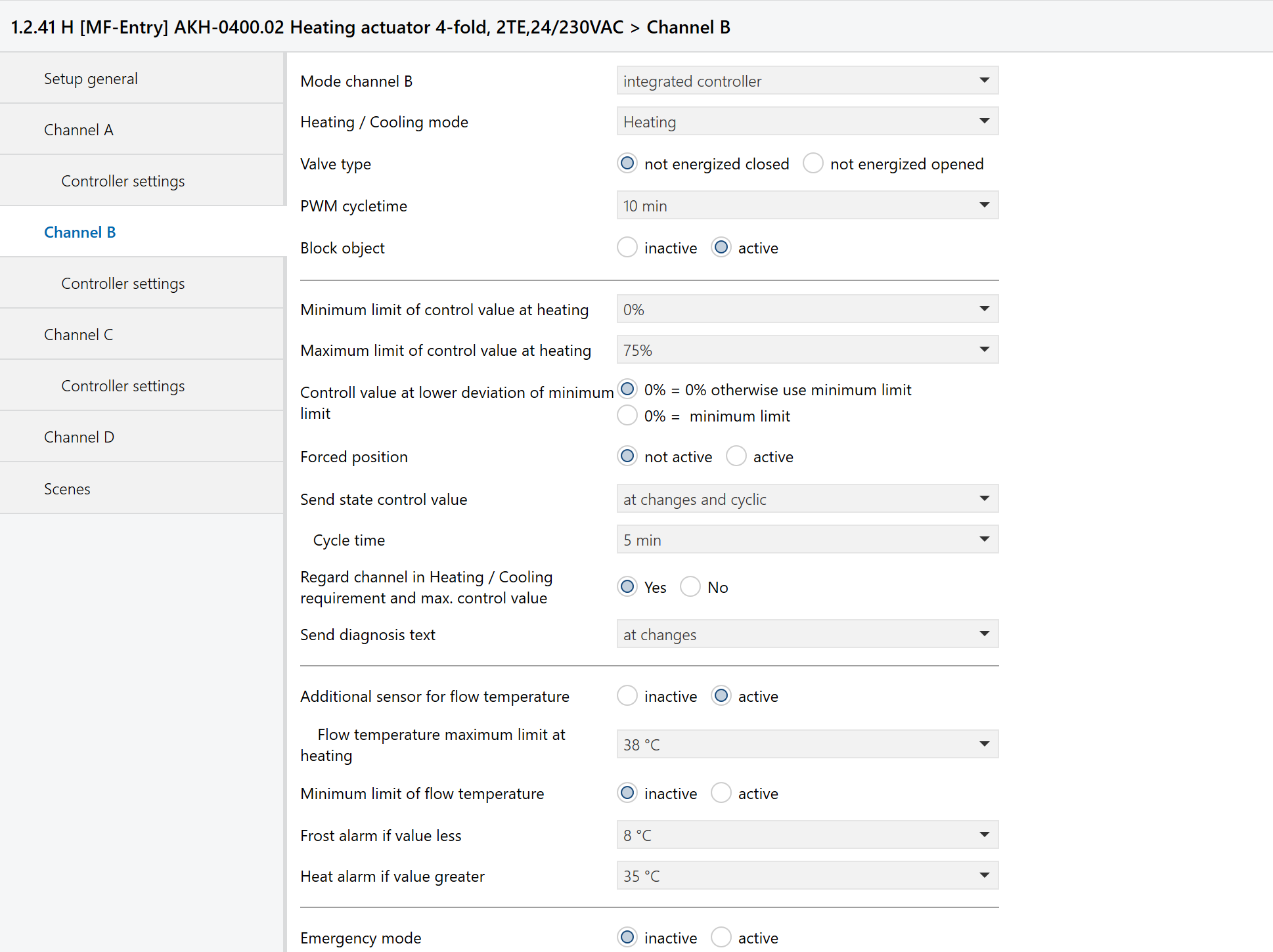Image resolution: width=1273 pixels, height=952 pixels.
Task: Set Valve type to not energized opened
Action: (813, 163)
